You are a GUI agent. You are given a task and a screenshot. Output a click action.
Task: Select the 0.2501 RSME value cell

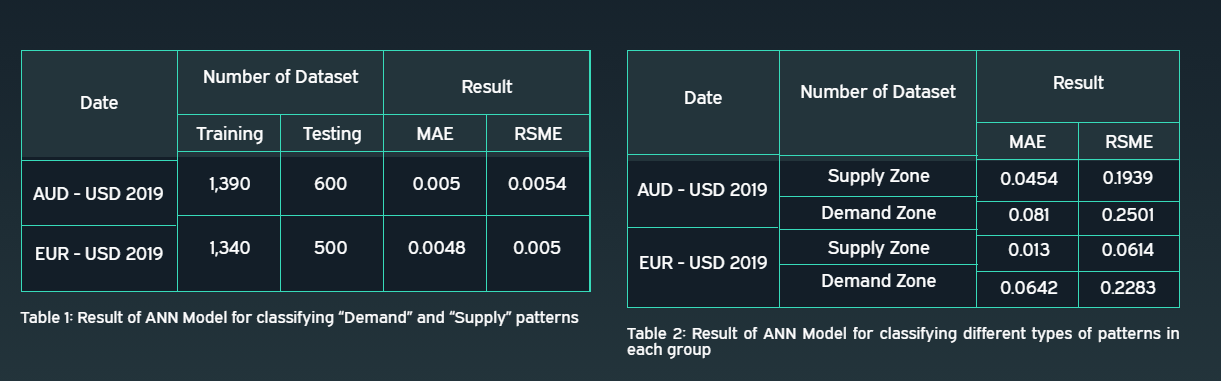click(x=1128, y=215)
